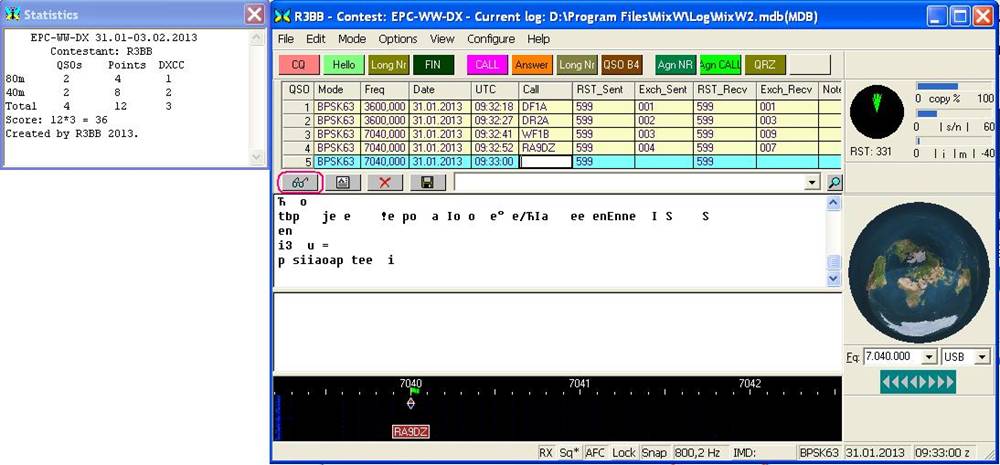
Task: Open the USB sideband mode dropdown
Action: [x=982, y=357]
